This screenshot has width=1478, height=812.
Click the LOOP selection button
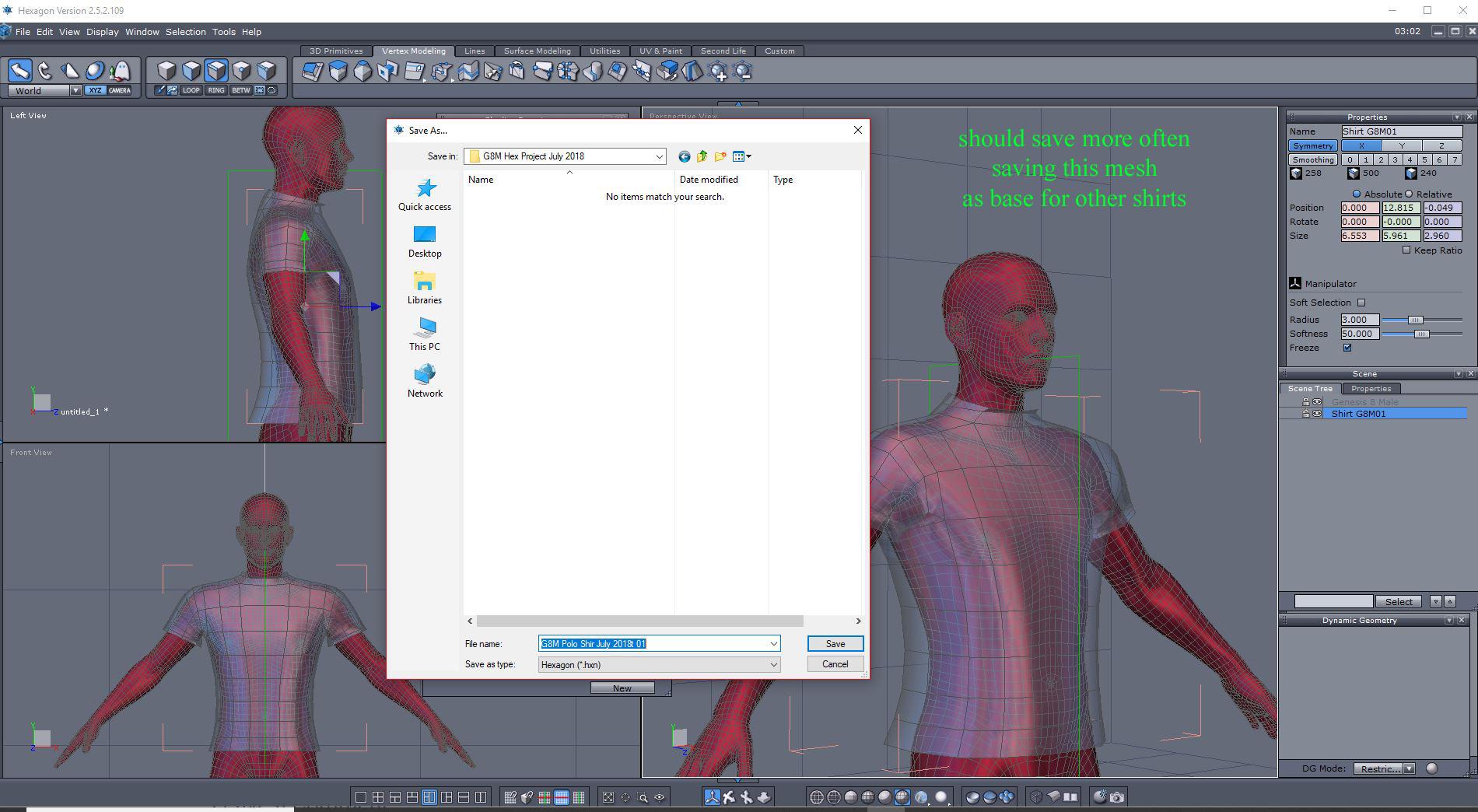[191, 90]
